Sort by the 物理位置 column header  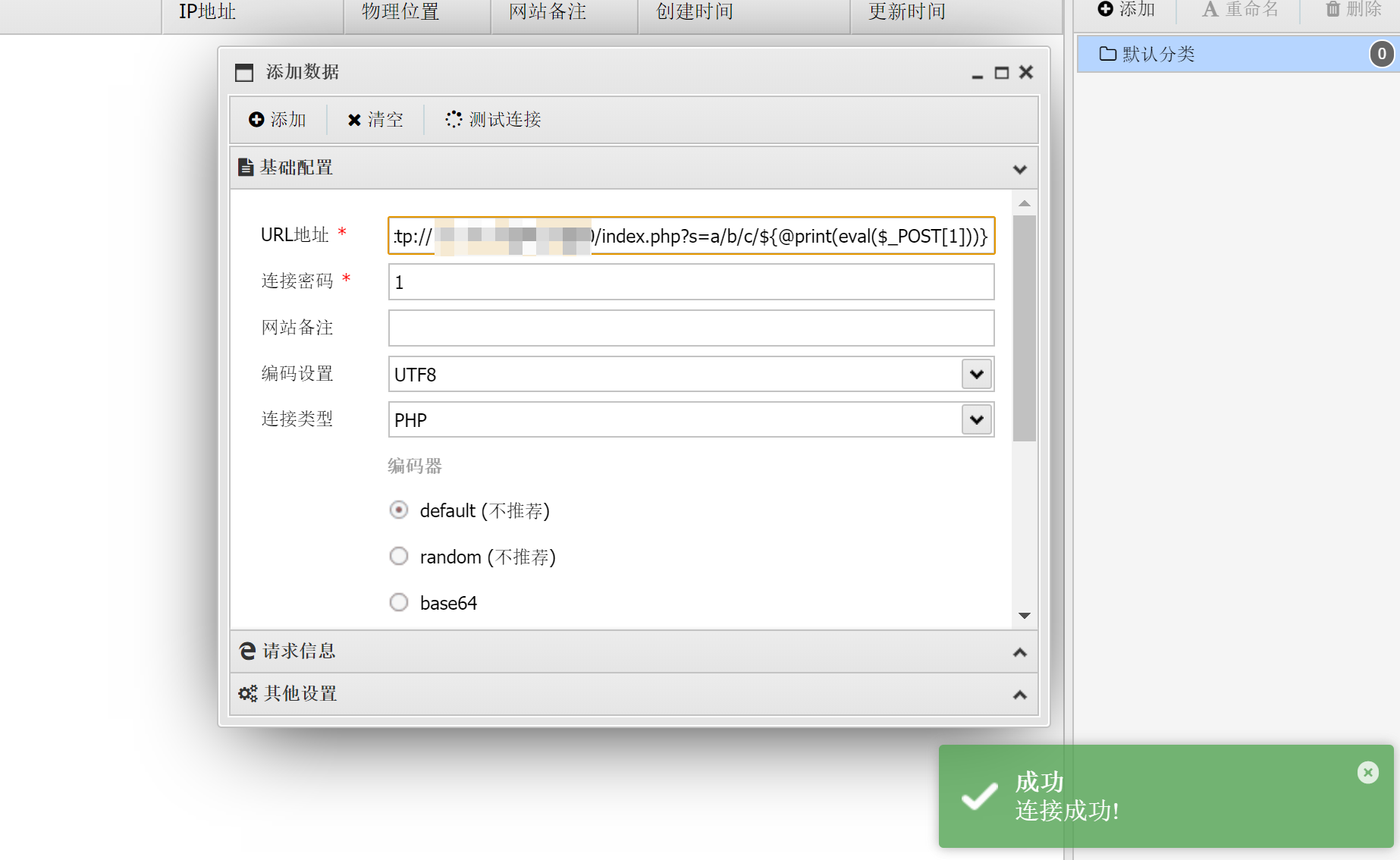pos(417,13)
